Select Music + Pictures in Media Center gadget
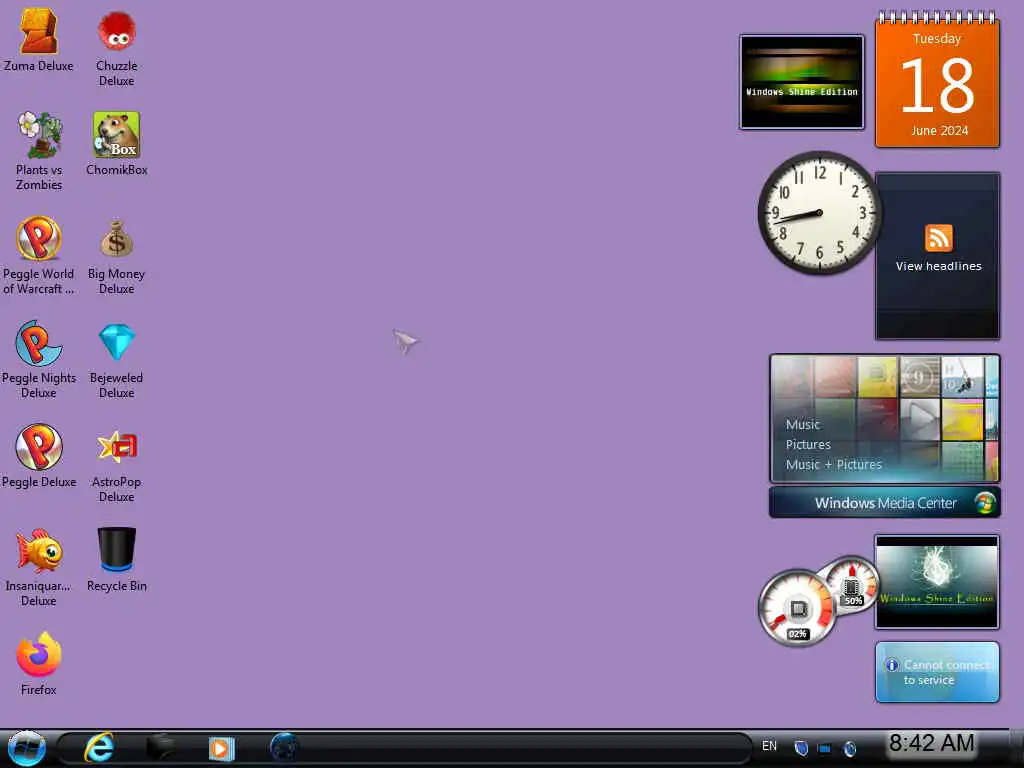Viewport: 1024px width, 768px height. tap(833, 464)
